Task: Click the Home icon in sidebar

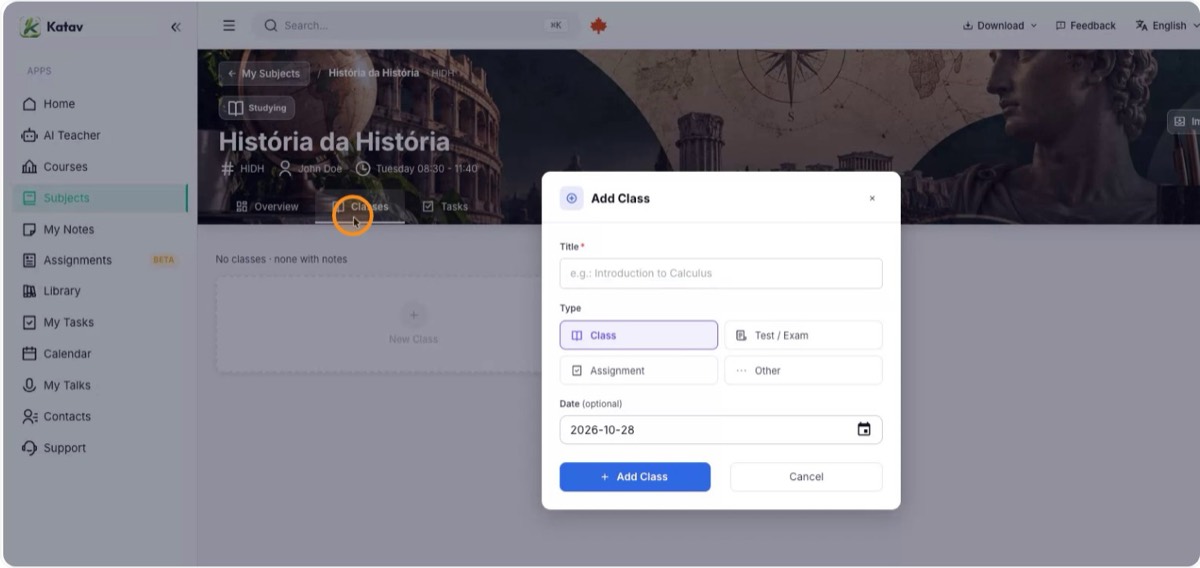Action: coord(29,104)
